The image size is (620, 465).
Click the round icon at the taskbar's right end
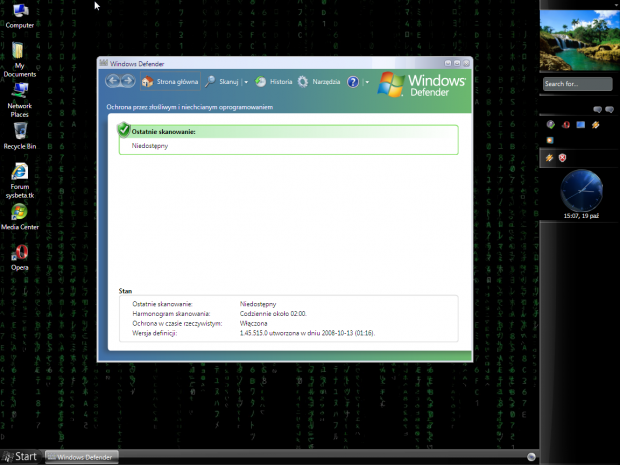(531, 457)
